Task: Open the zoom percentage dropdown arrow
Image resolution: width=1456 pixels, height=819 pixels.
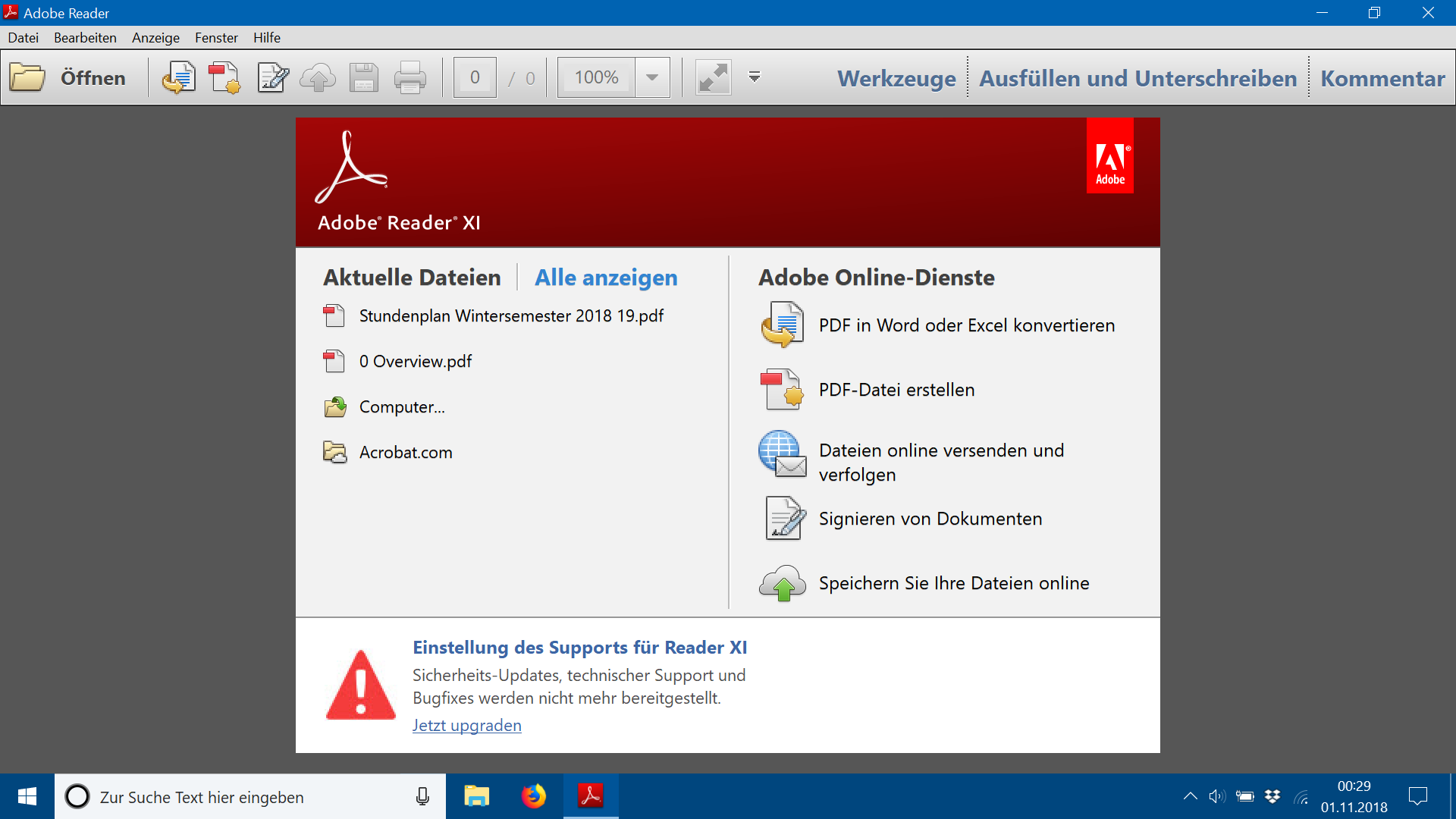Action: point(652,77)
